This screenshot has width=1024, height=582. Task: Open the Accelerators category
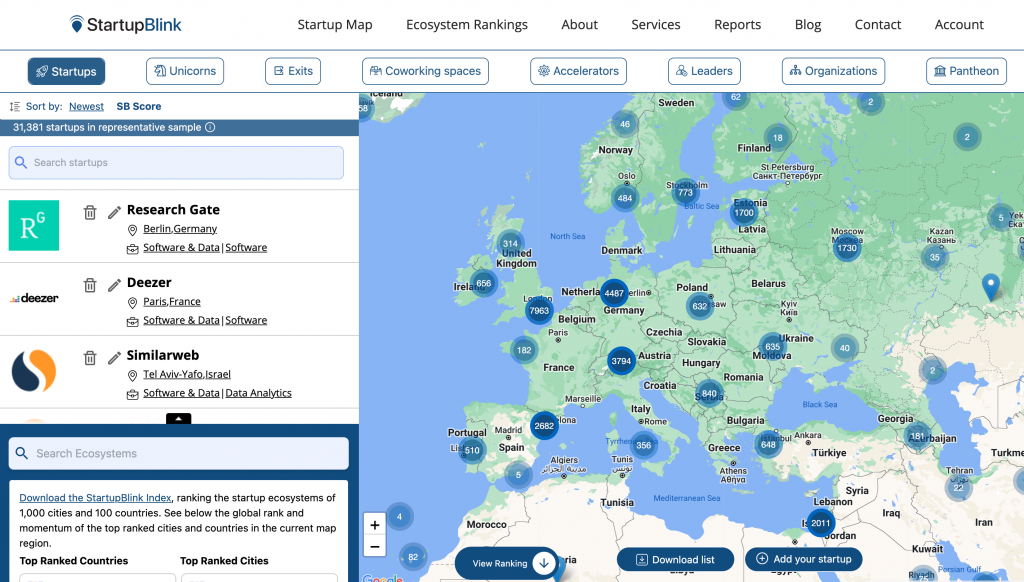578,71
